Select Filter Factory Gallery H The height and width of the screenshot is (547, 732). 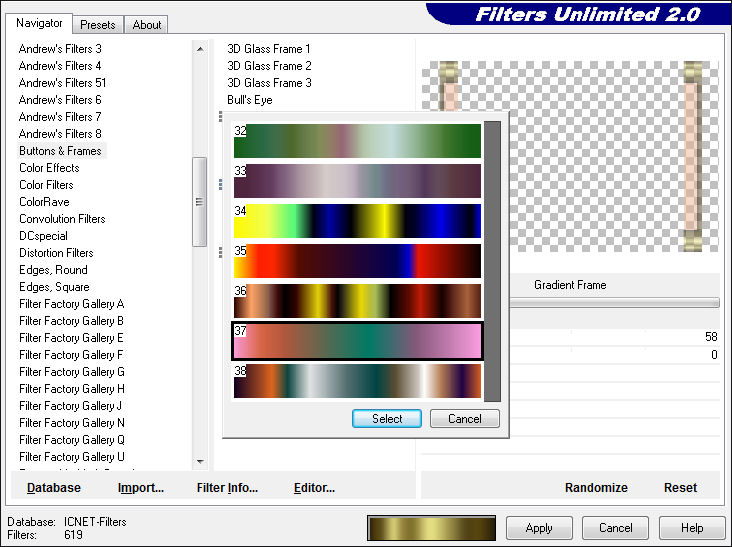(x=72, y=389)
